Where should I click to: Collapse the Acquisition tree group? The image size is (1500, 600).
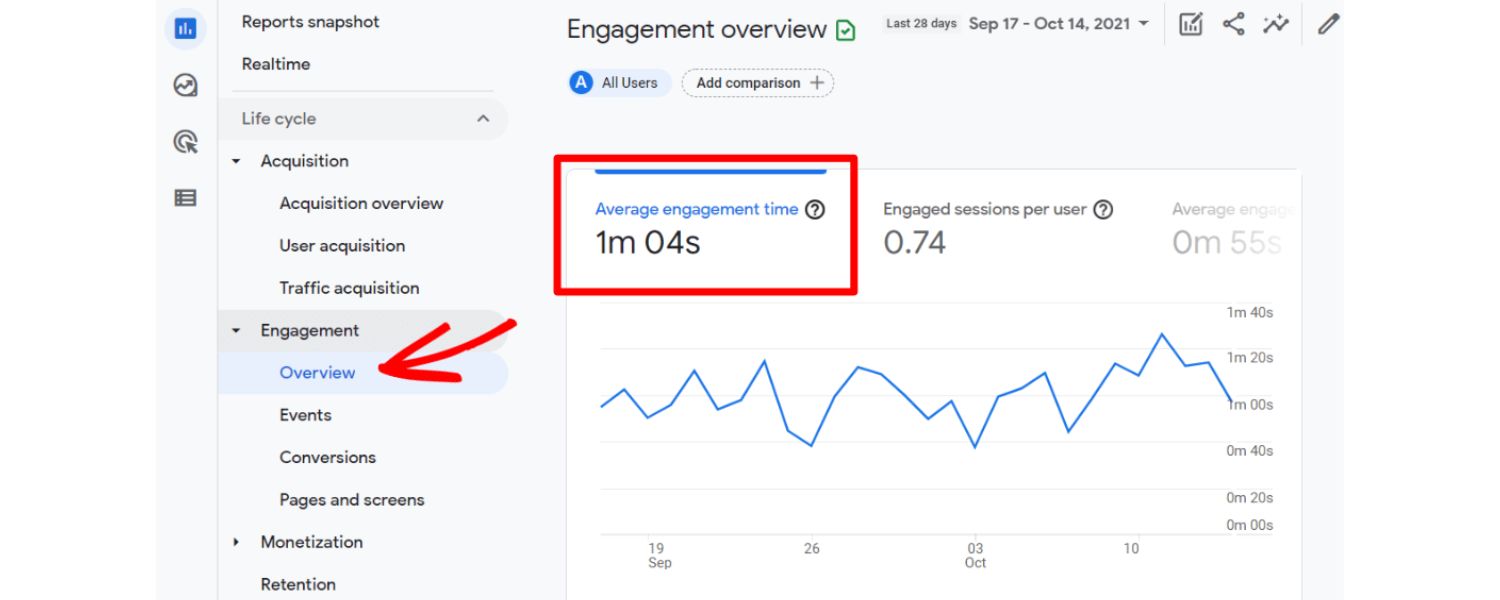[x=236, y=161]
